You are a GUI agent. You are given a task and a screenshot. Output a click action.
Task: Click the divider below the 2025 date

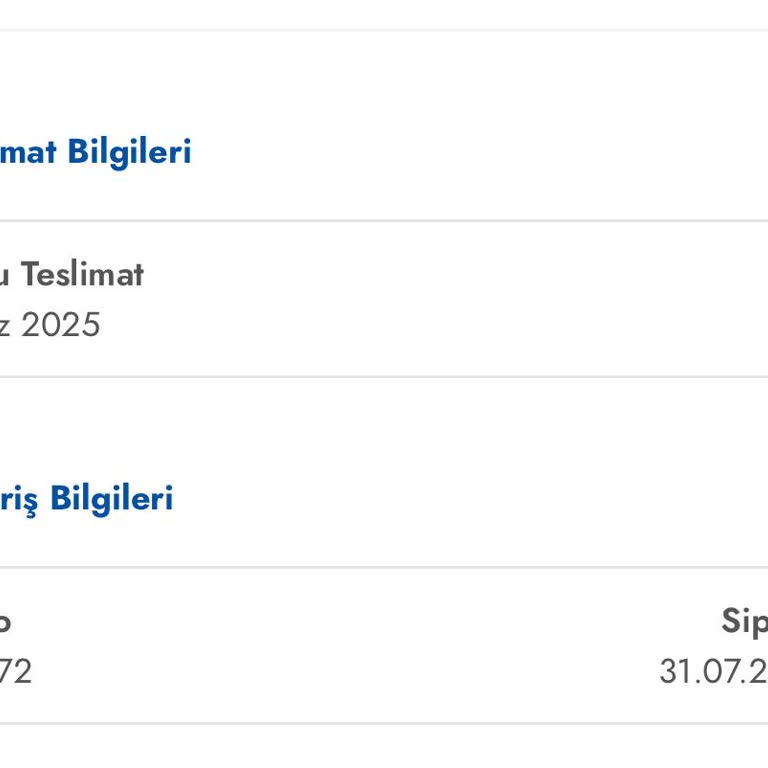(384, 377)
